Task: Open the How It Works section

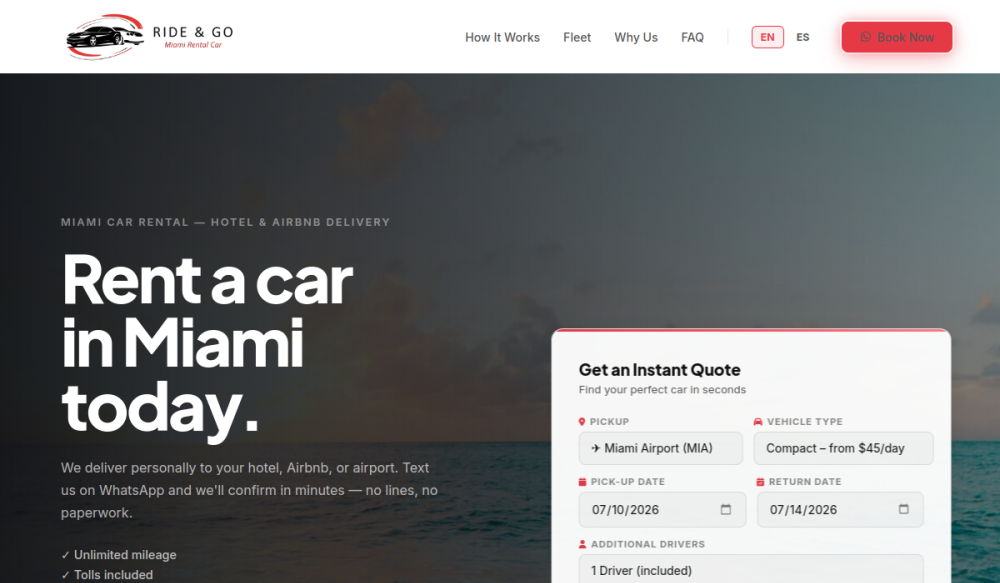Action: click(502, 38)
